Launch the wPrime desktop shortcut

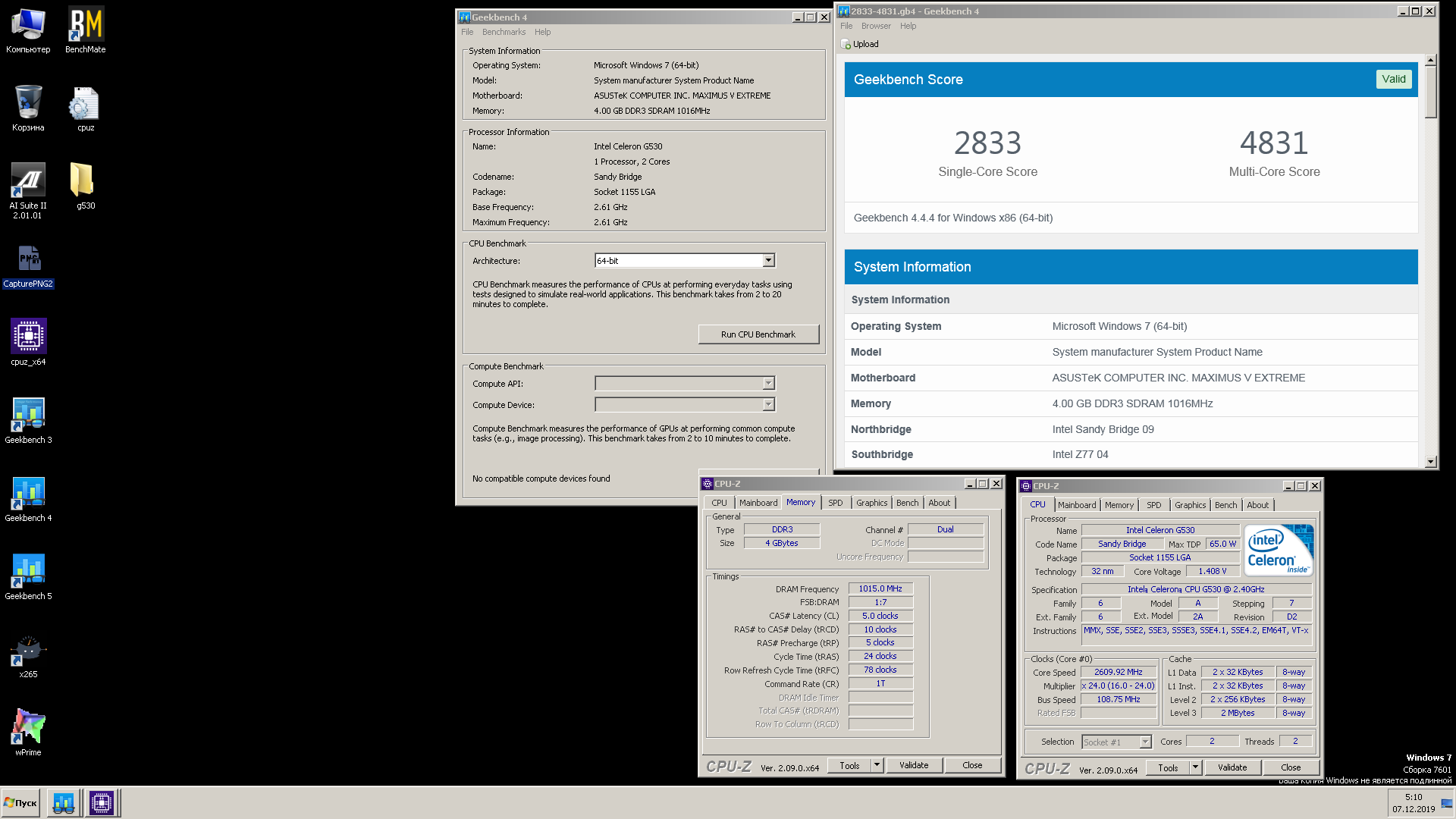[28, 733]
